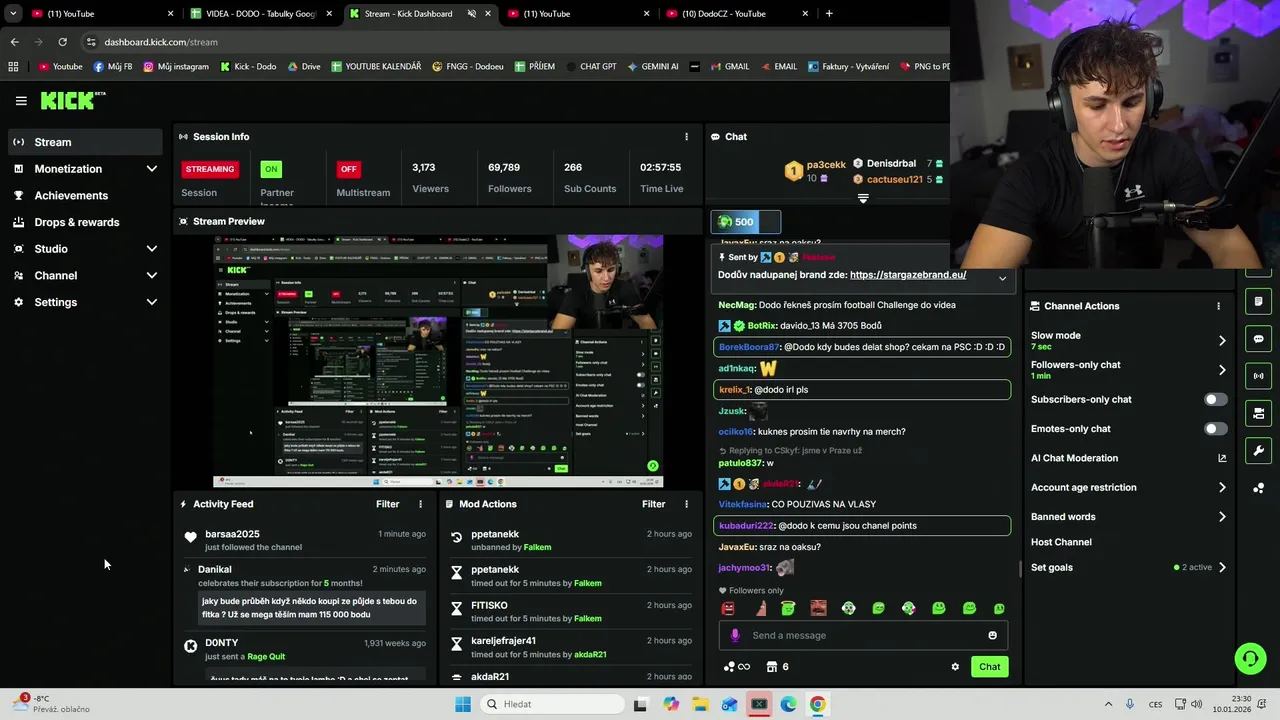Open AI Chat Moderation external link icon

pyautogui.click(x=1221, y=458)
